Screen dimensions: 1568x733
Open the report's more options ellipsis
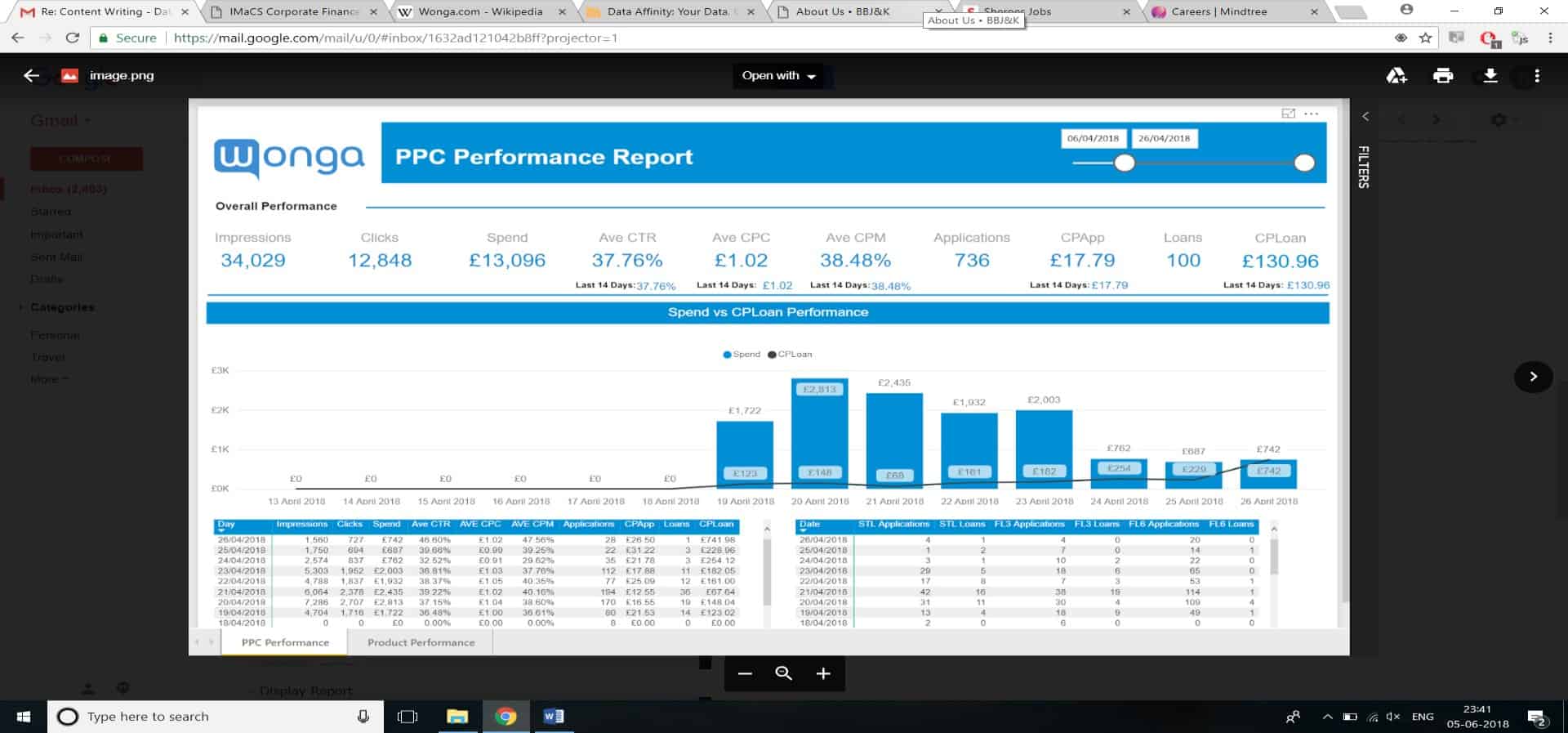click(x=1312, y=114)
